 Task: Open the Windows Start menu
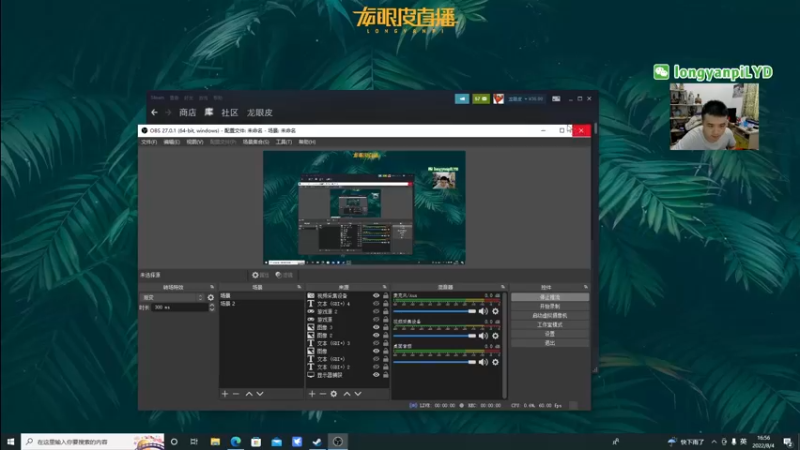10,442
